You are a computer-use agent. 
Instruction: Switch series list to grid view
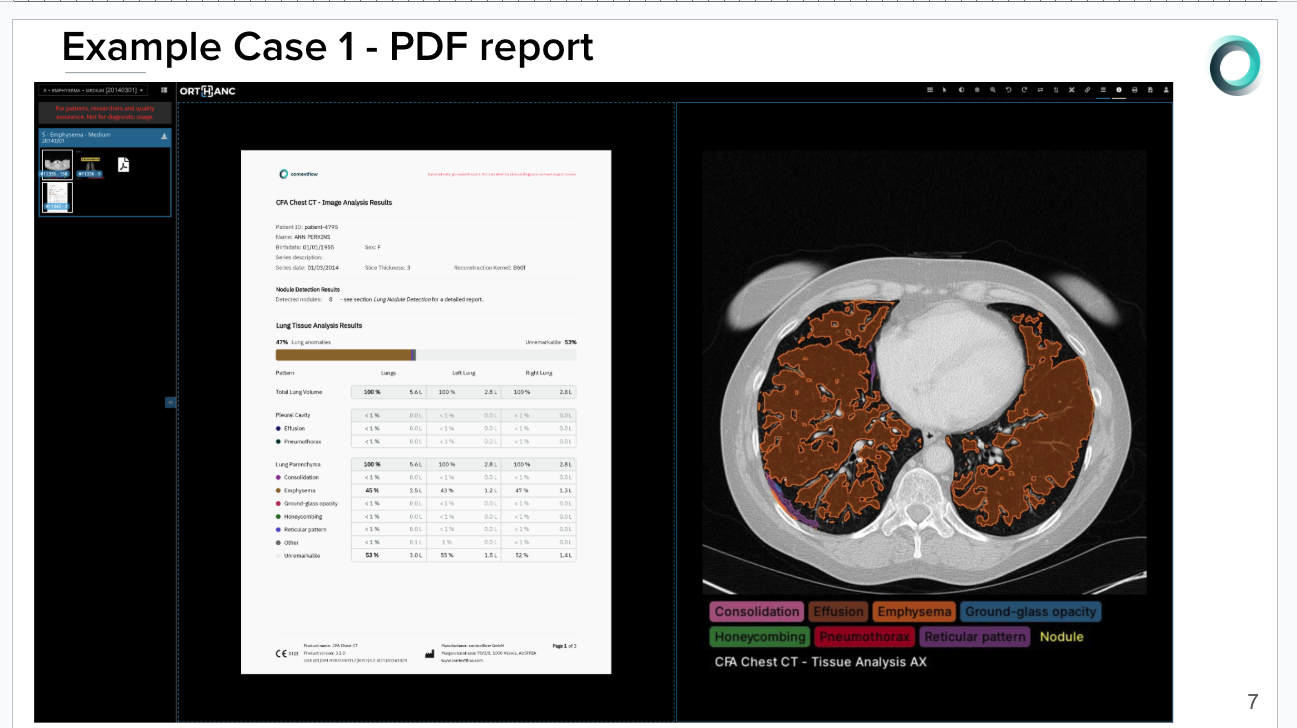[164, 90]
